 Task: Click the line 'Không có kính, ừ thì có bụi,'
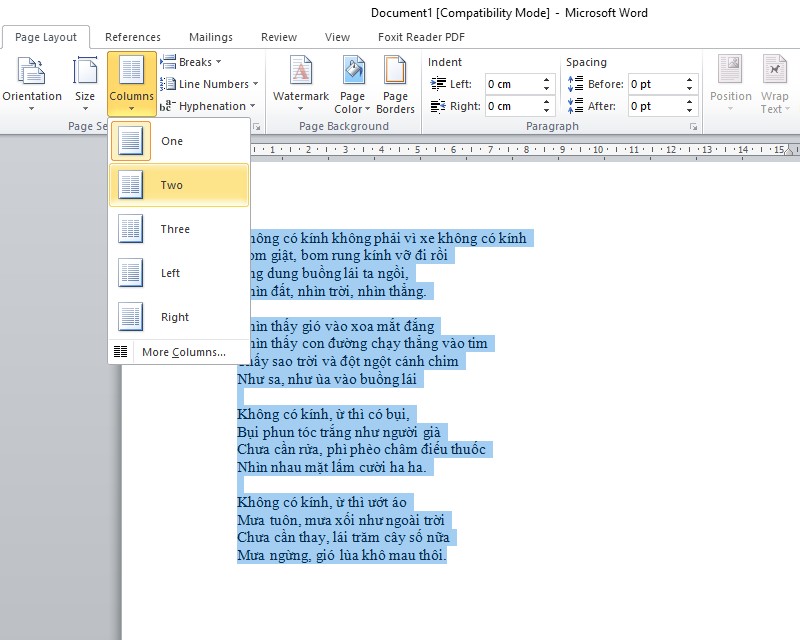pyautogui.click(x=323, y=414)
